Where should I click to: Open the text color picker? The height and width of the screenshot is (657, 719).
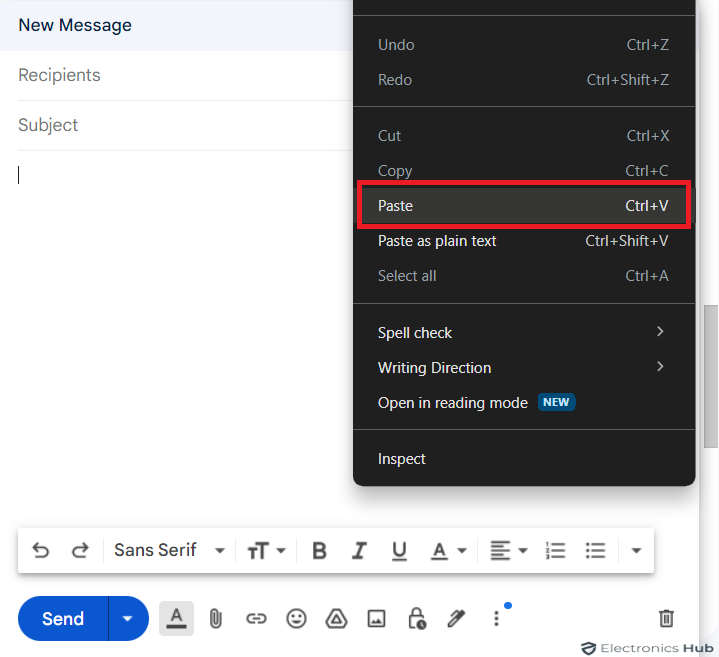[448, 550]
